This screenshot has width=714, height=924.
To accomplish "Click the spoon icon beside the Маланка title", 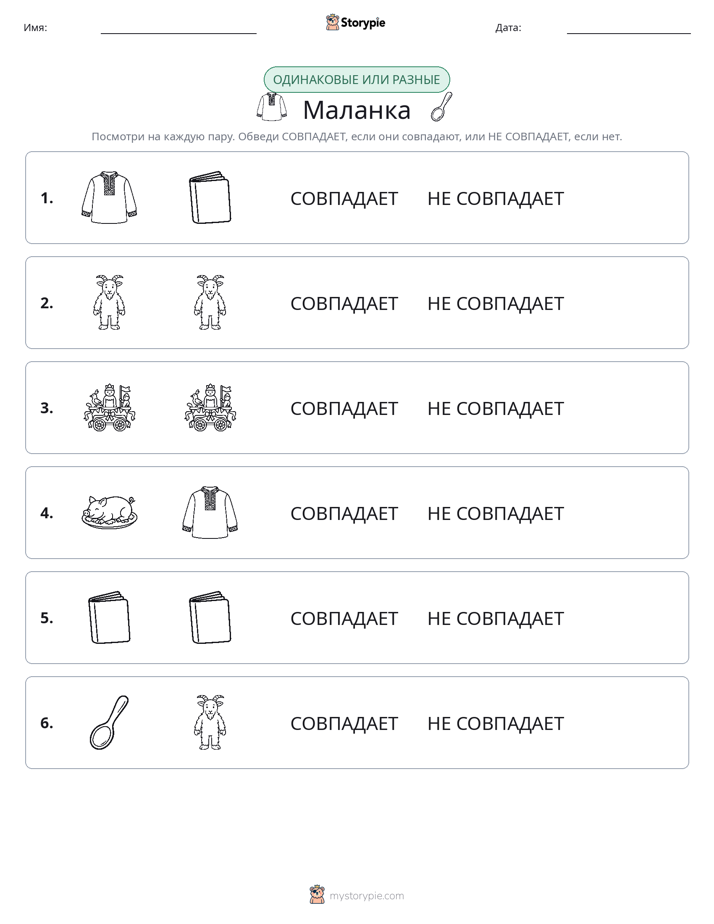I will tap(441, 107).
